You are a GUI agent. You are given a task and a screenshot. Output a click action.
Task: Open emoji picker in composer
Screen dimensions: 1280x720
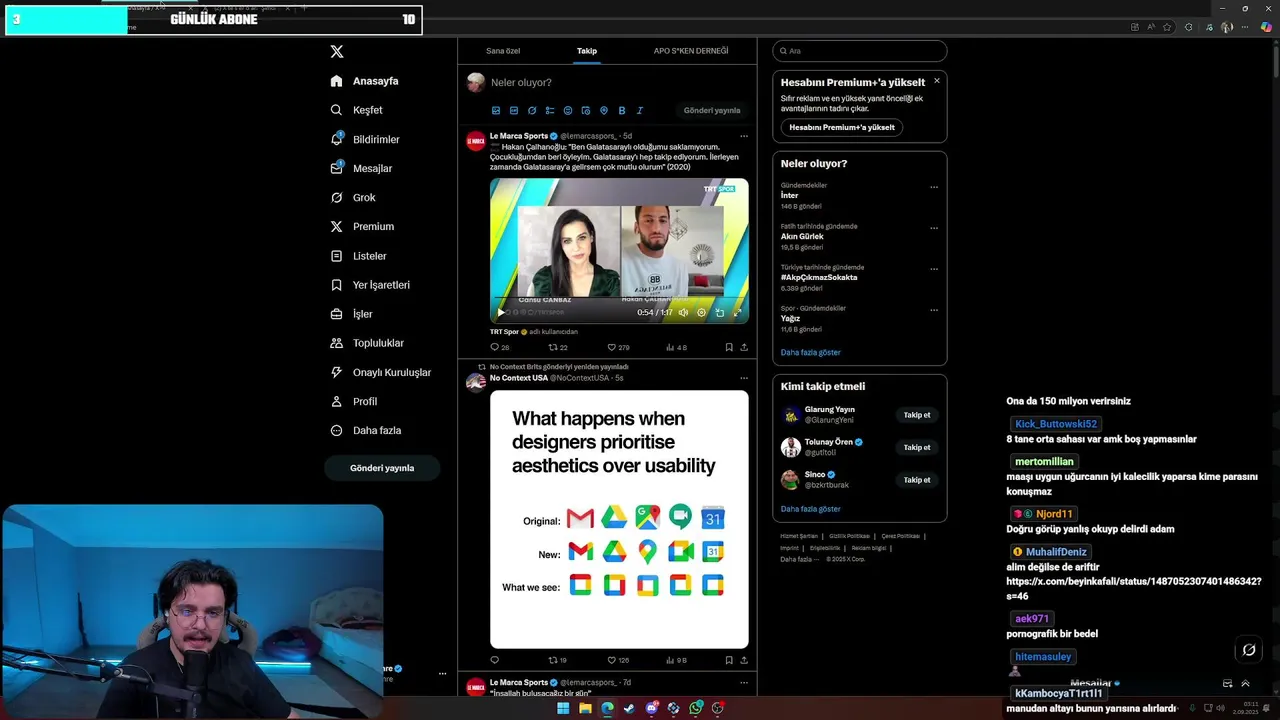(568, 110)
